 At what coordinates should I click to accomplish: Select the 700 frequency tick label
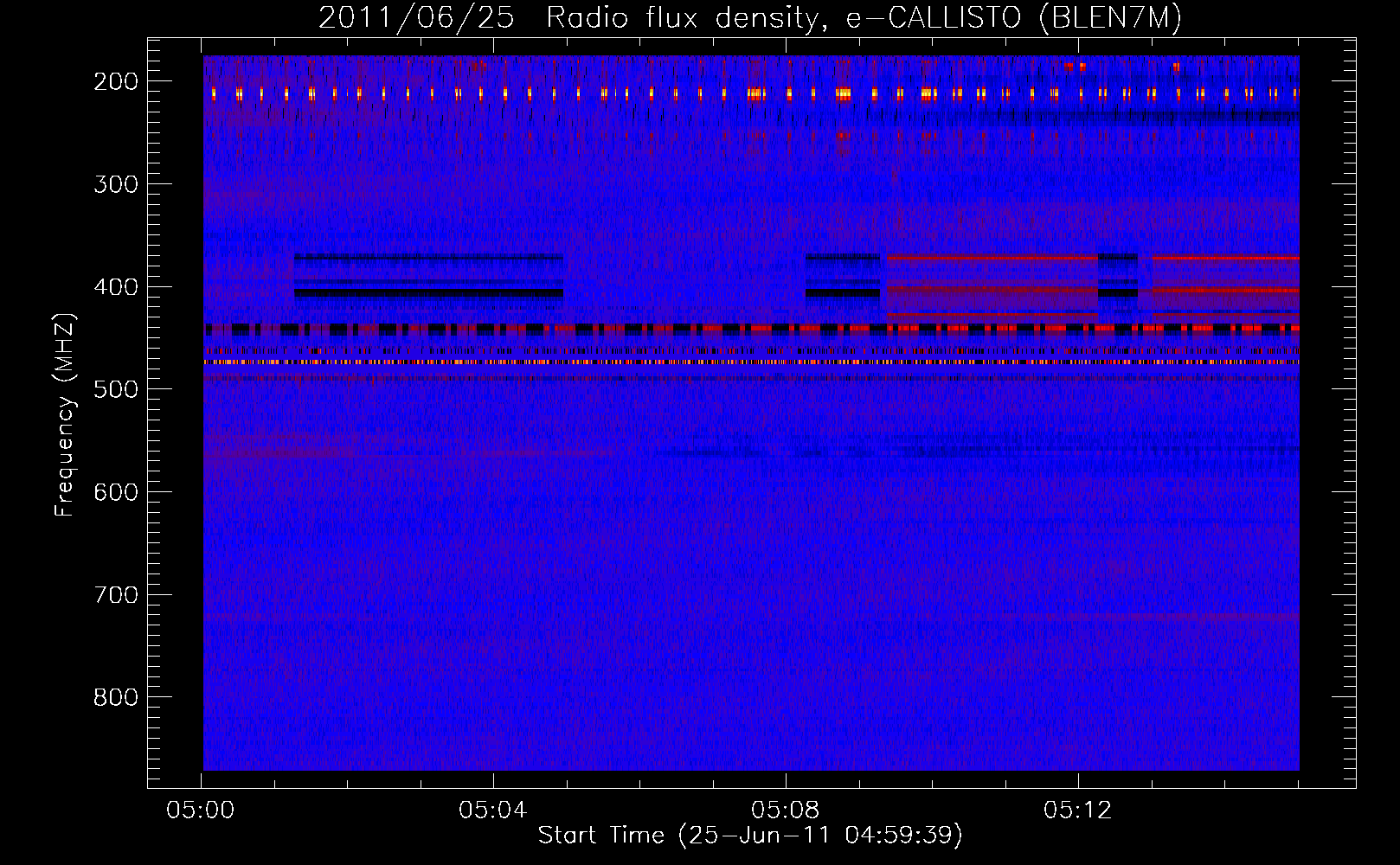116,595
